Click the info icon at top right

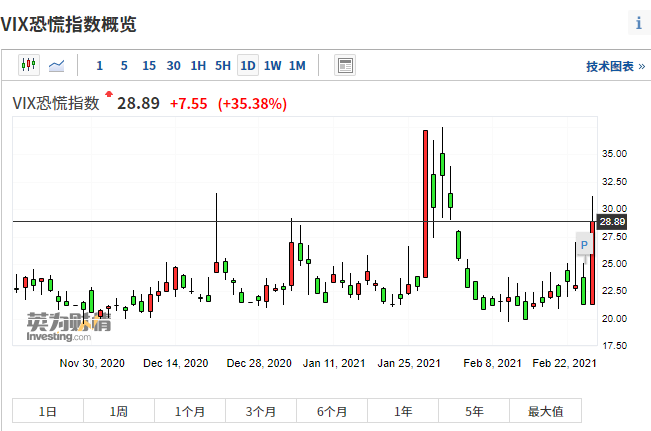[x=638, y=23]
